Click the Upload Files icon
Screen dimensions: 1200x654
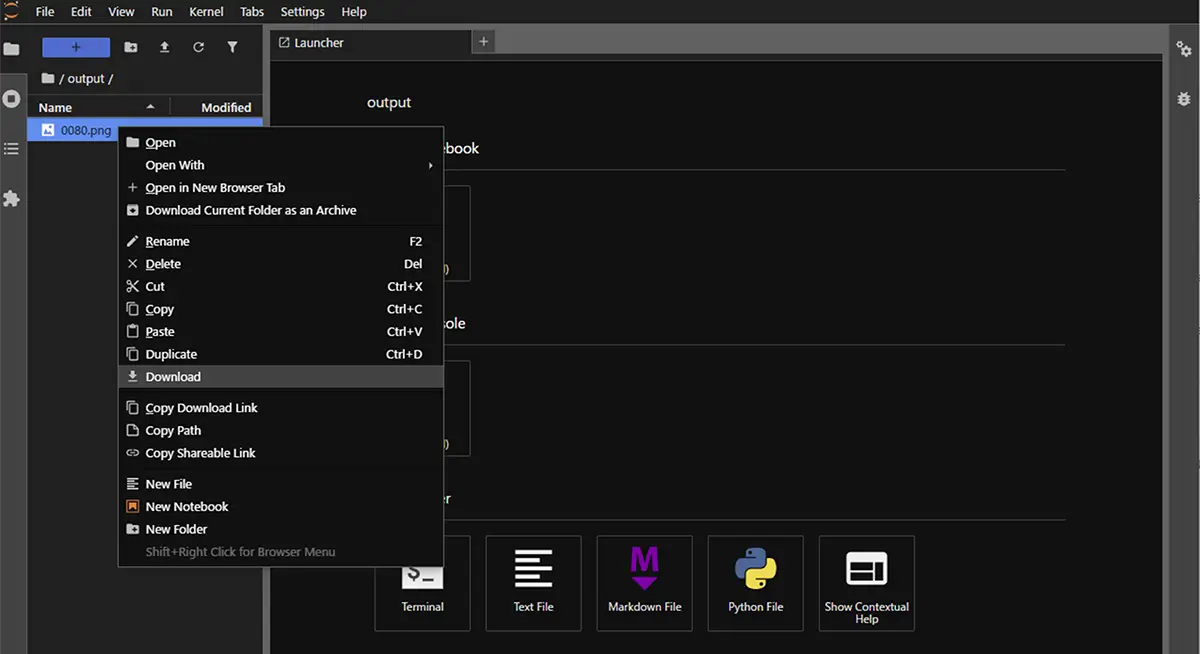tap(164, 47)
